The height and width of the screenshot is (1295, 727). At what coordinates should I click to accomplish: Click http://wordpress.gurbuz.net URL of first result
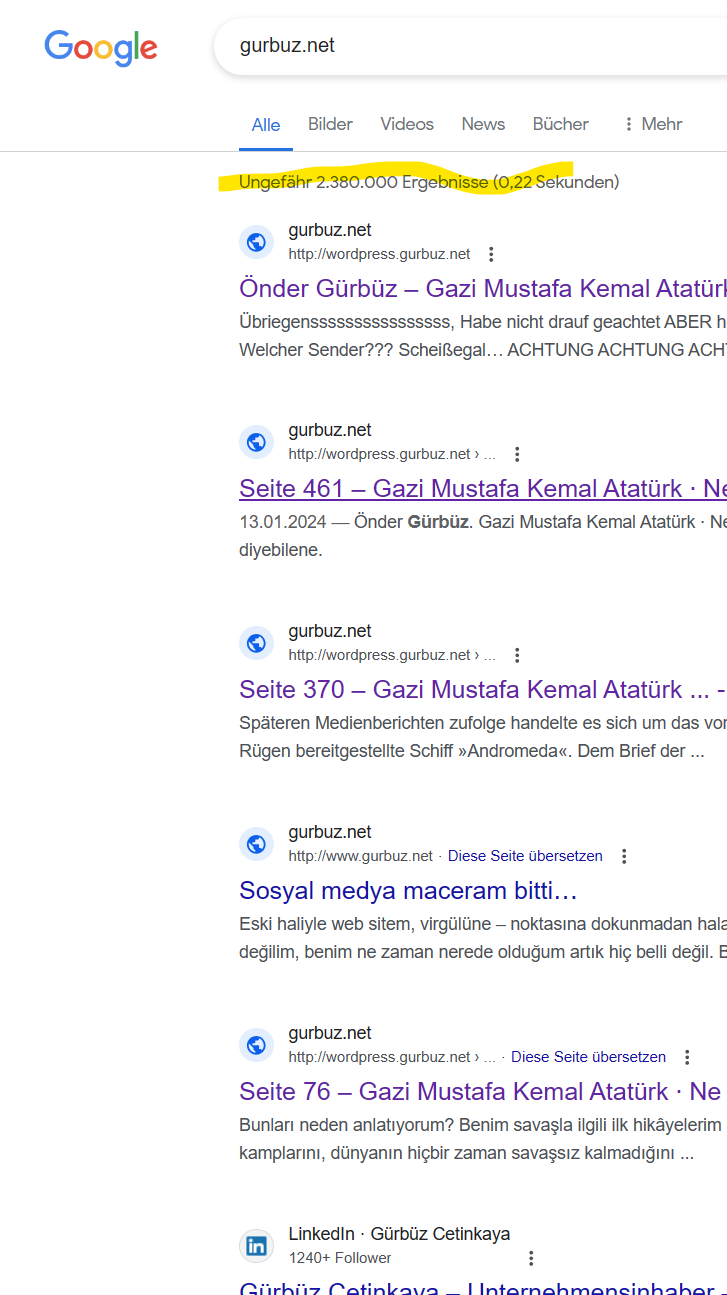[379, 254]
